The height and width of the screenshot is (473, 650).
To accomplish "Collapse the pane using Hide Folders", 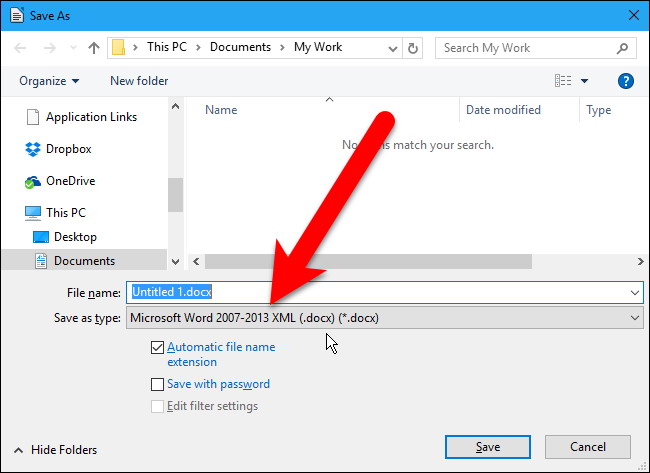I will 56,450.
